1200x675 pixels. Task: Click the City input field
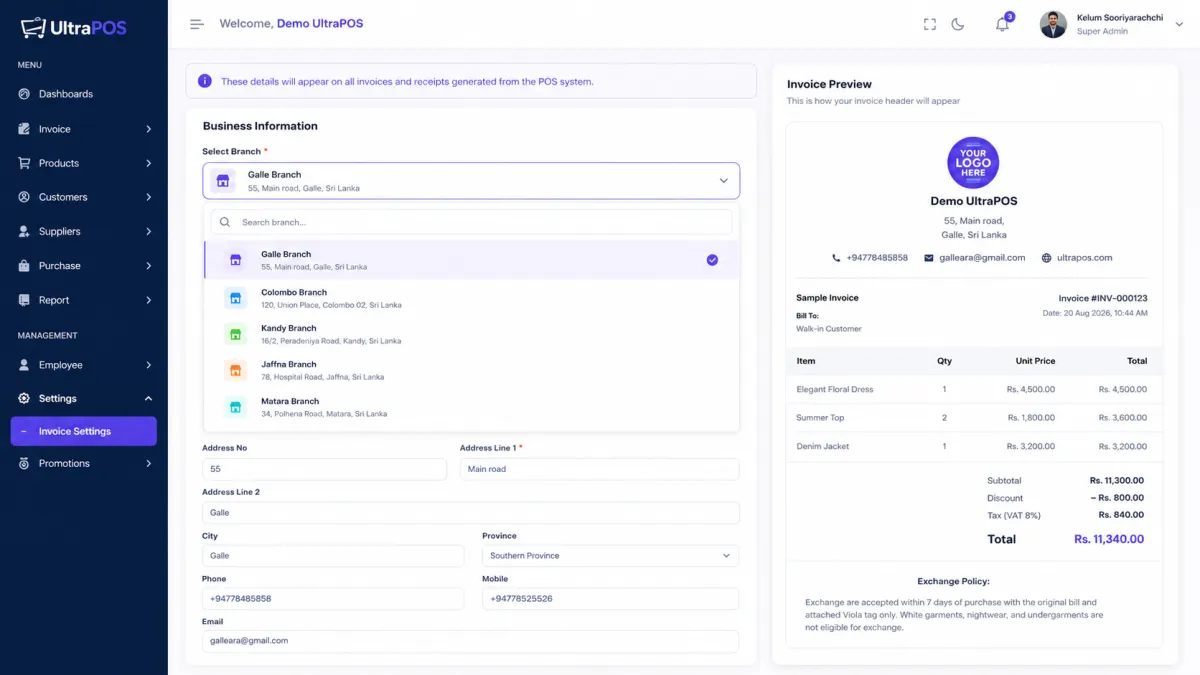tap(333, 556)
